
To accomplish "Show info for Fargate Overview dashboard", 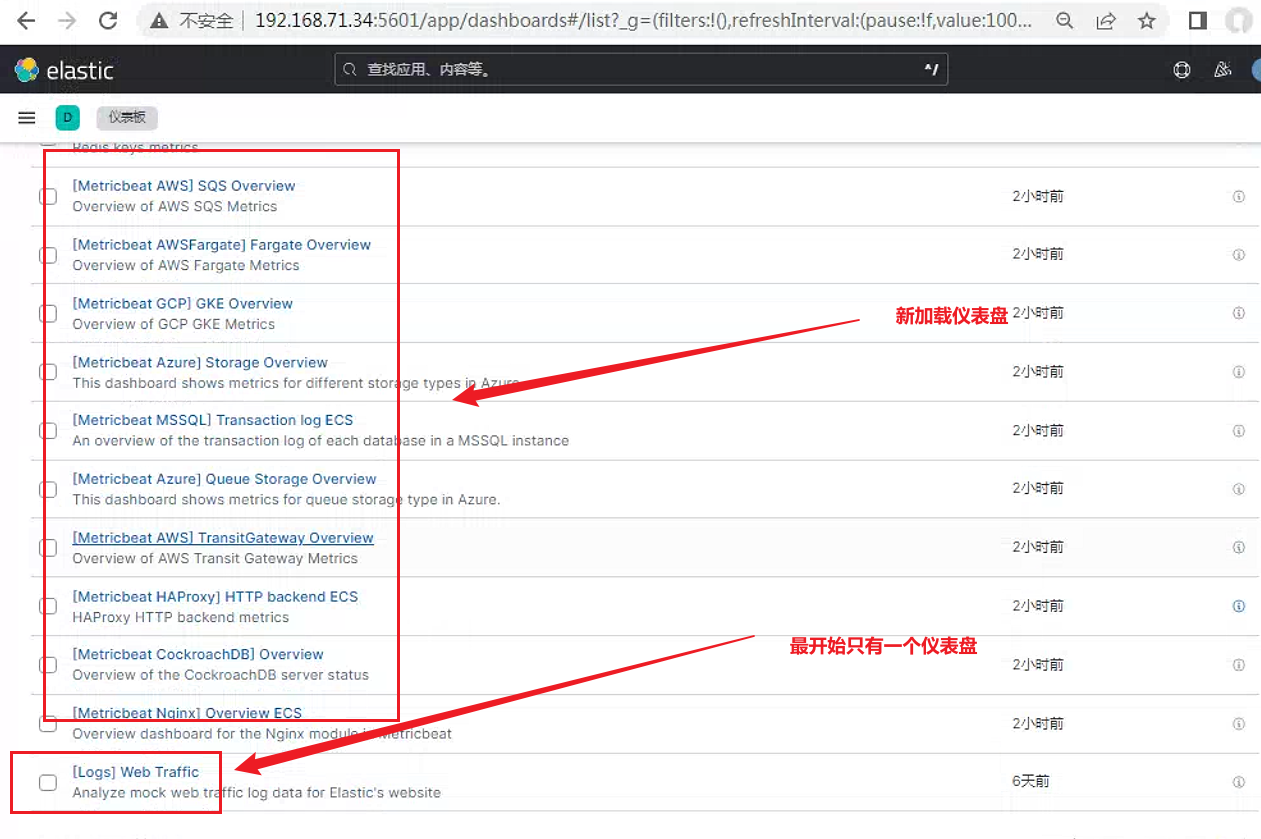I will pyautogui.click(x=1238, y=255).
